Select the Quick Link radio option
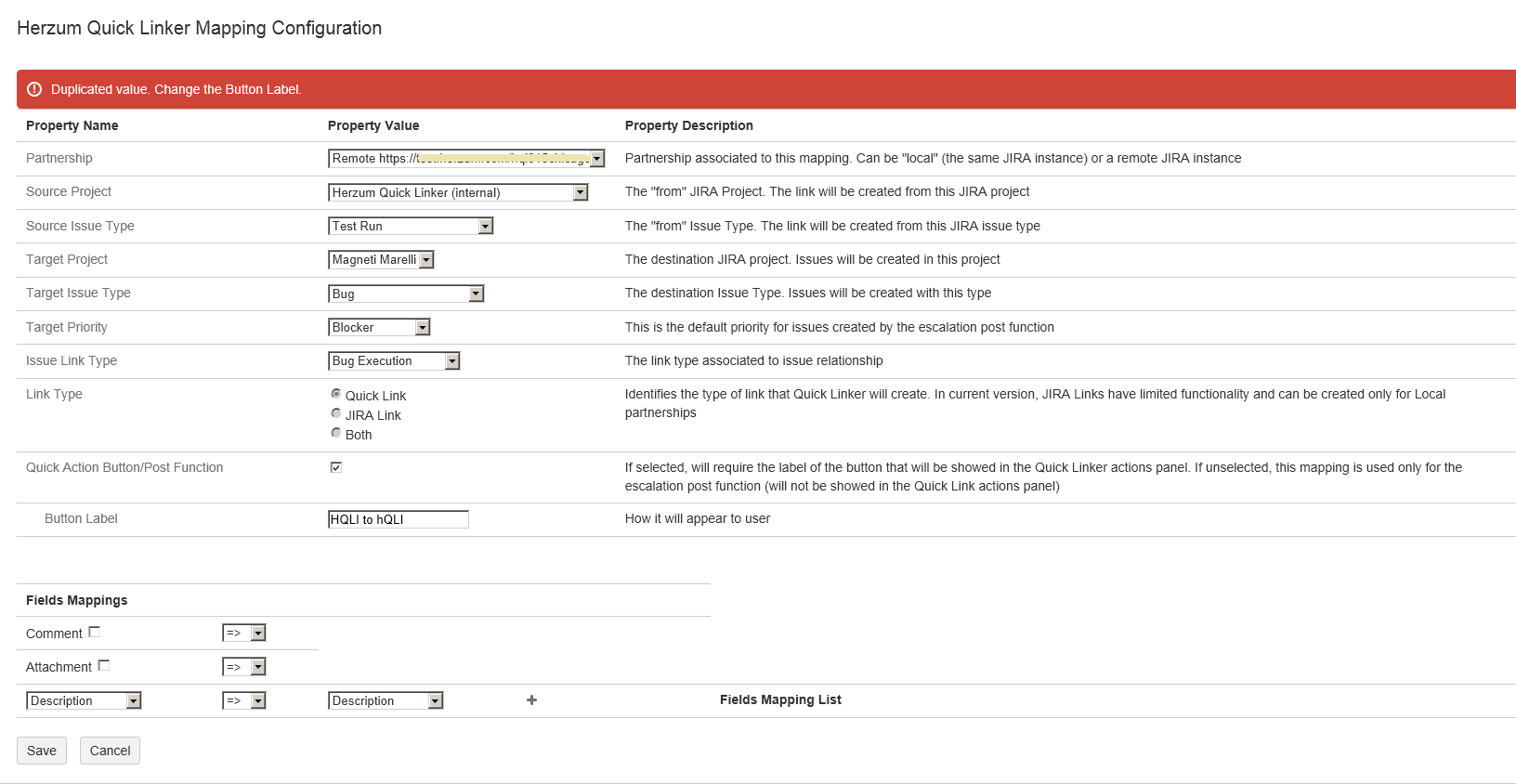This screenshot has height=784, width=1516. coord(336,394)
